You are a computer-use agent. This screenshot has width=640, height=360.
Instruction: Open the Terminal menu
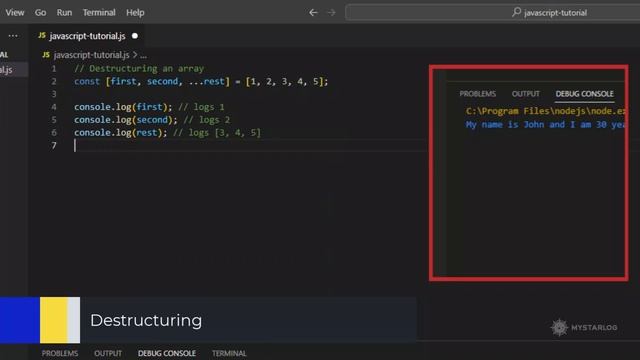99,13
